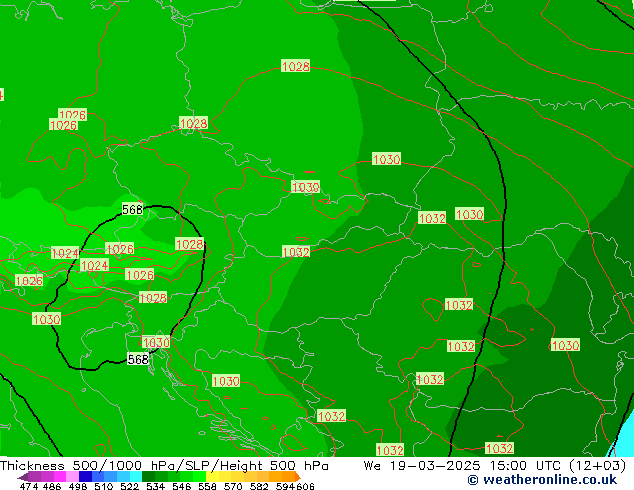Pick the dark blue swatch in the thickness legend
The width and height of the screenshot is (634, 490).
coord(85,477)
